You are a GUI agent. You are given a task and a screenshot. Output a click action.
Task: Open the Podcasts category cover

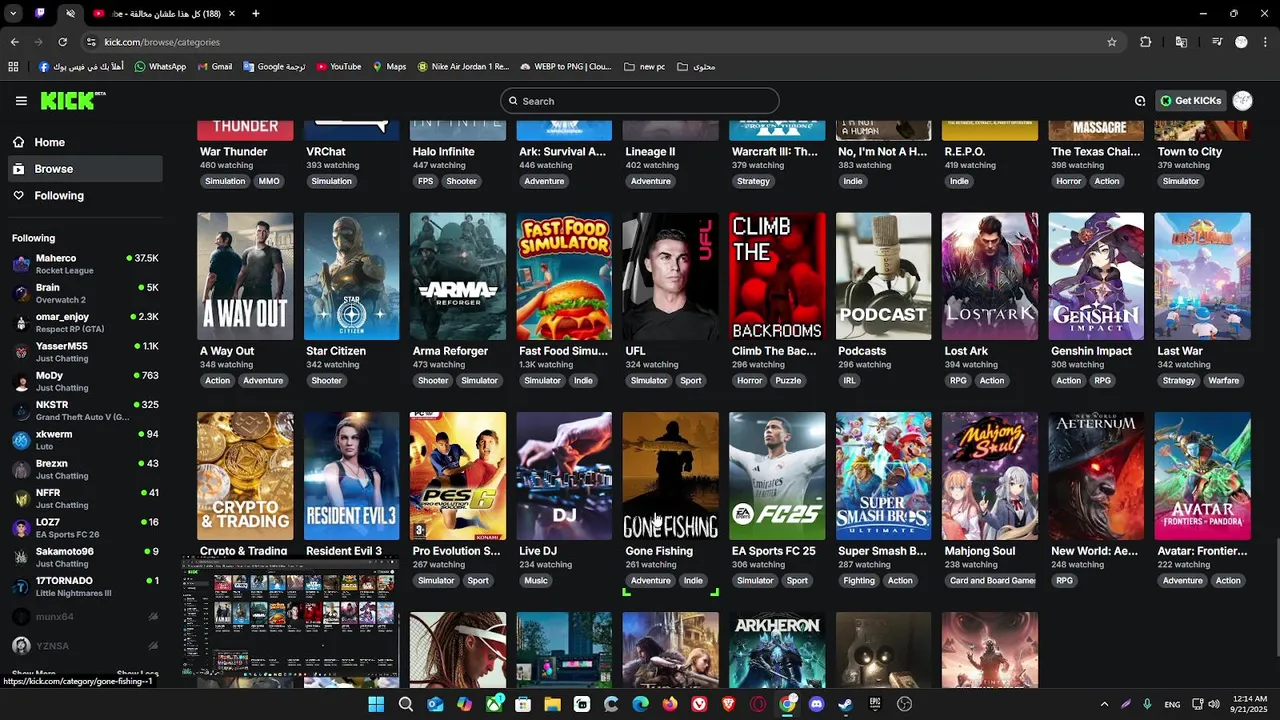[x=883, y=276]
